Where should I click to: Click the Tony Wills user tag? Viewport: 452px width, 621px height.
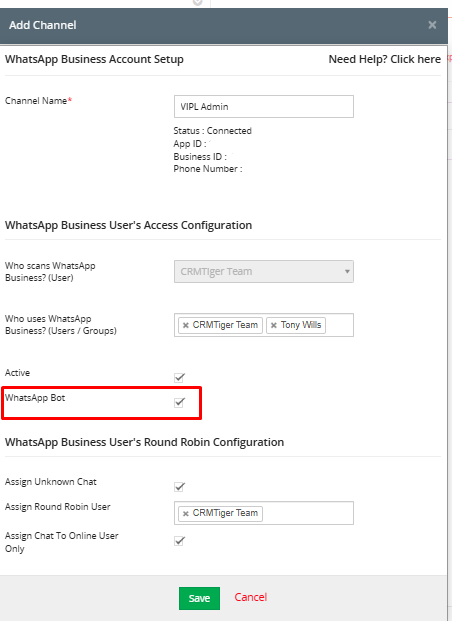click(x=296, y=325)
